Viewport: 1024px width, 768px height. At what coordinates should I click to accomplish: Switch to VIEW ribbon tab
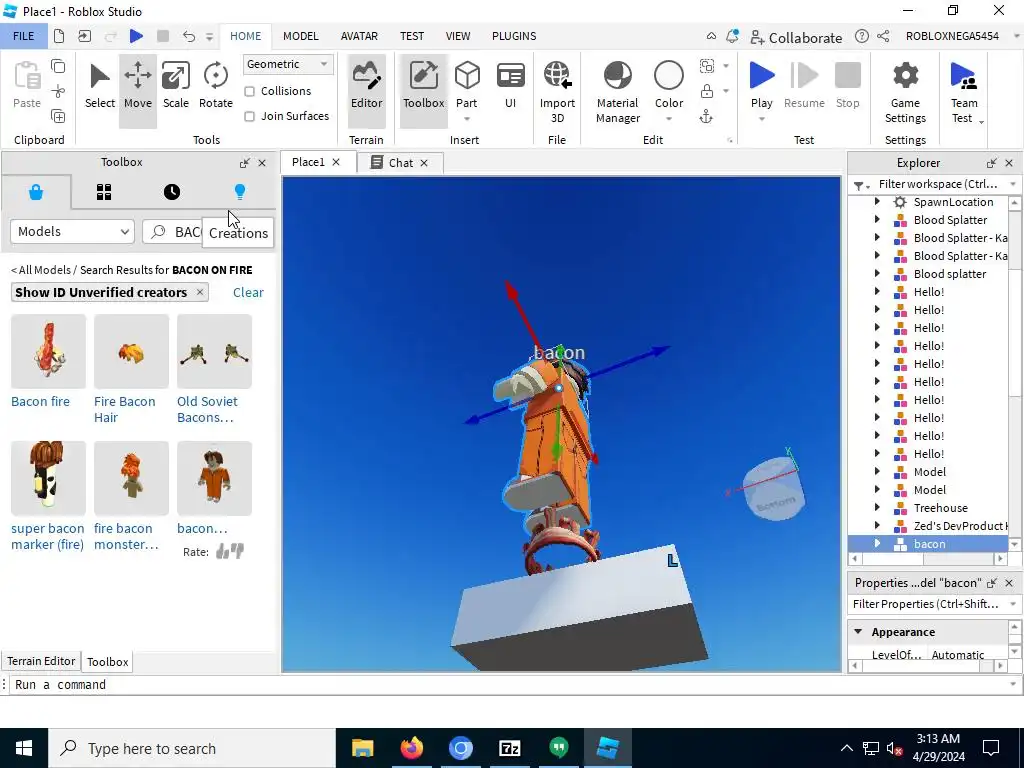[x=458, y=36]
